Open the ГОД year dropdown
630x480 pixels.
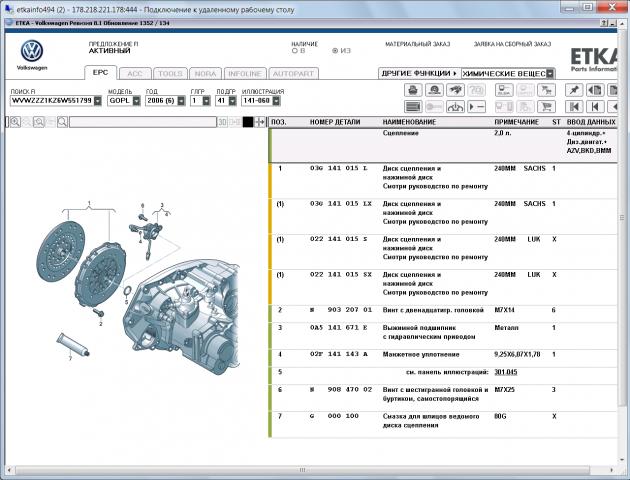pos(181,101)
